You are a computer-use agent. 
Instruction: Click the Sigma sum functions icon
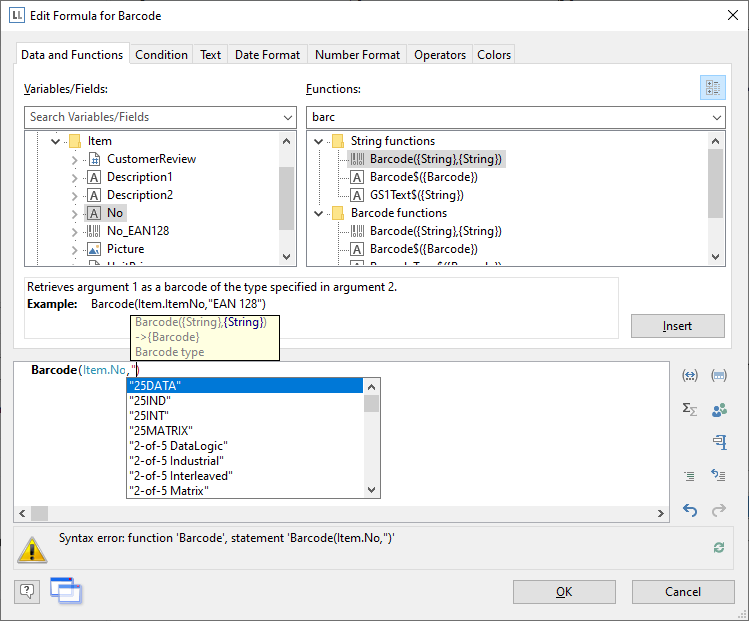click(689, 409)
